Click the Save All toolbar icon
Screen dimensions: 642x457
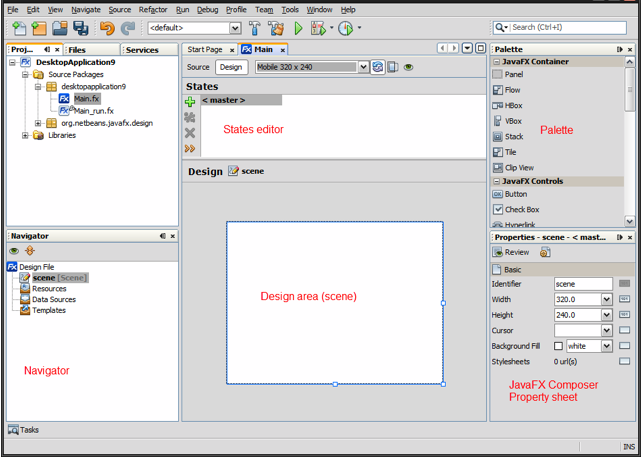81,28
